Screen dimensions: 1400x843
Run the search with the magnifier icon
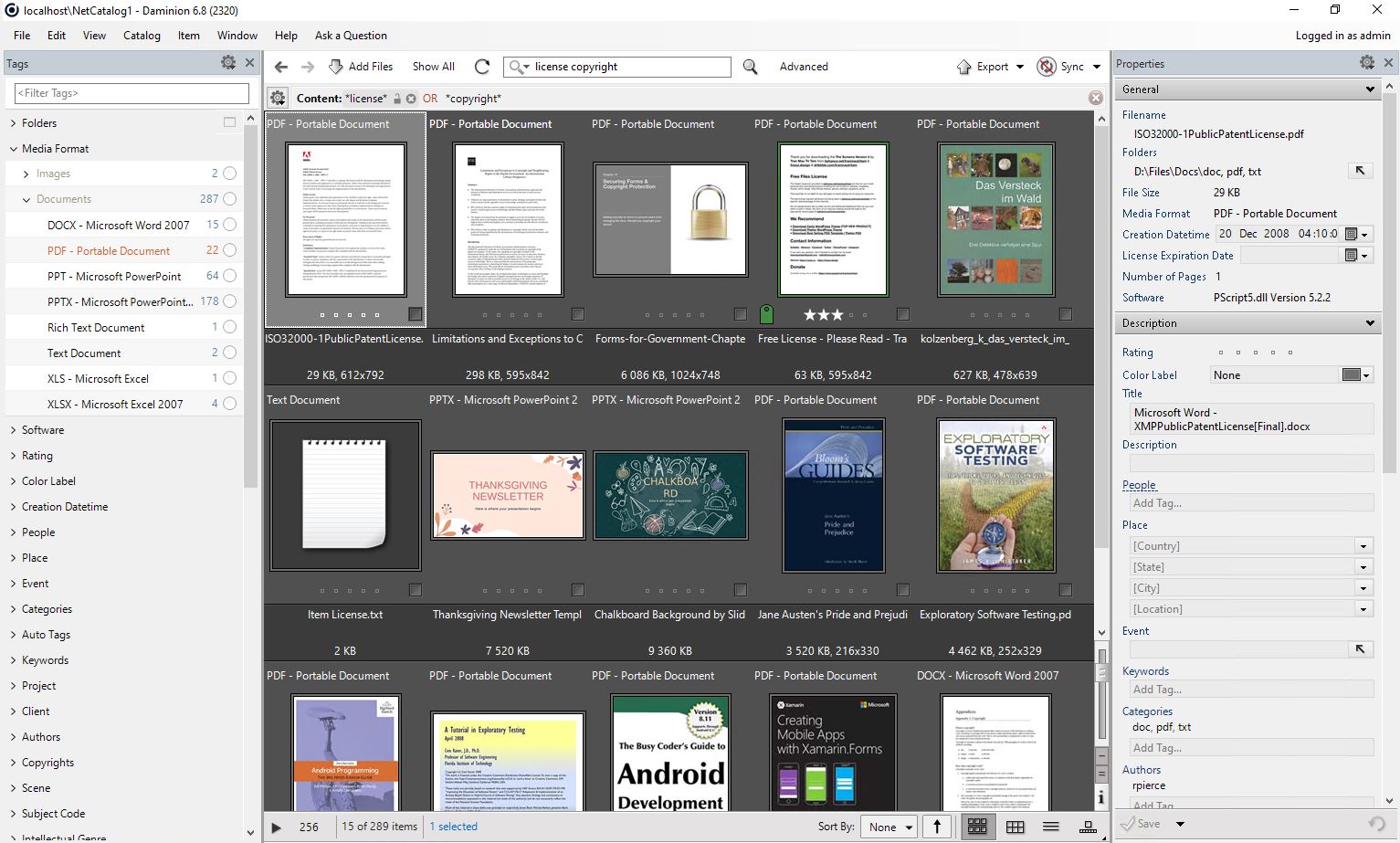point(749,67)
